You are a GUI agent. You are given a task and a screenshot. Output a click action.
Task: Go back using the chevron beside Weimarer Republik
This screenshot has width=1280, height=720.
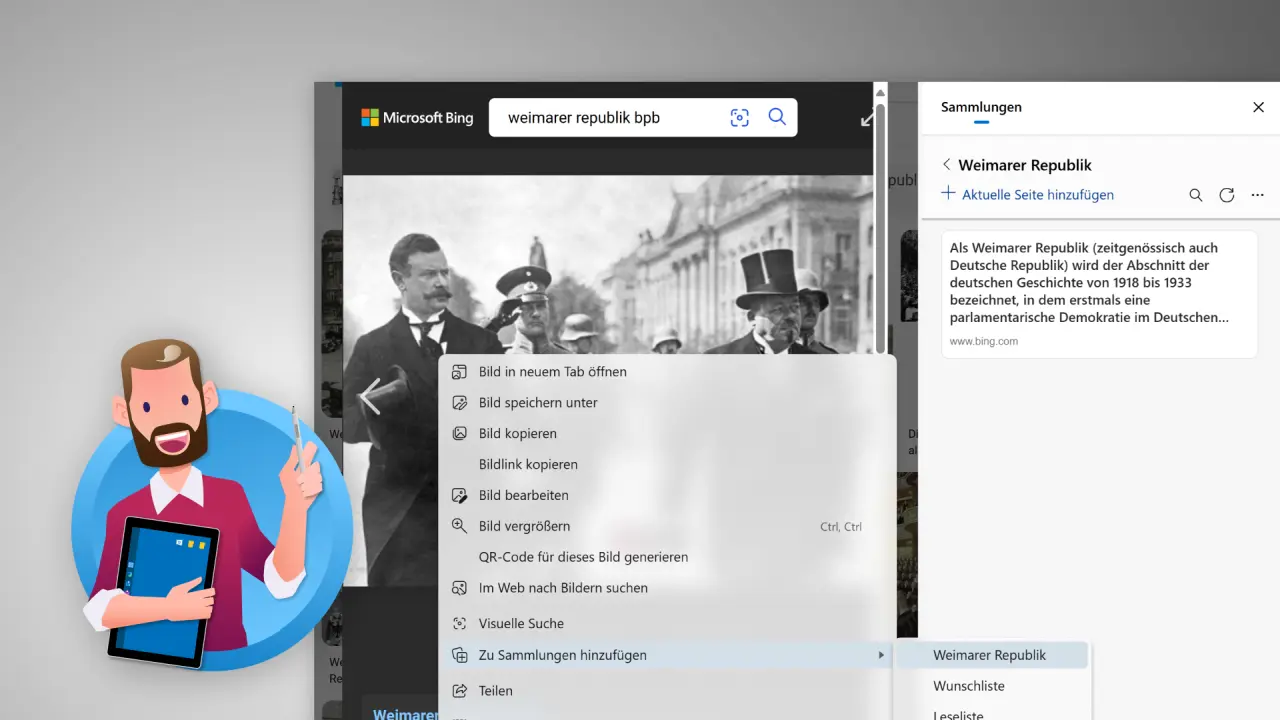[x=946, y=164]
